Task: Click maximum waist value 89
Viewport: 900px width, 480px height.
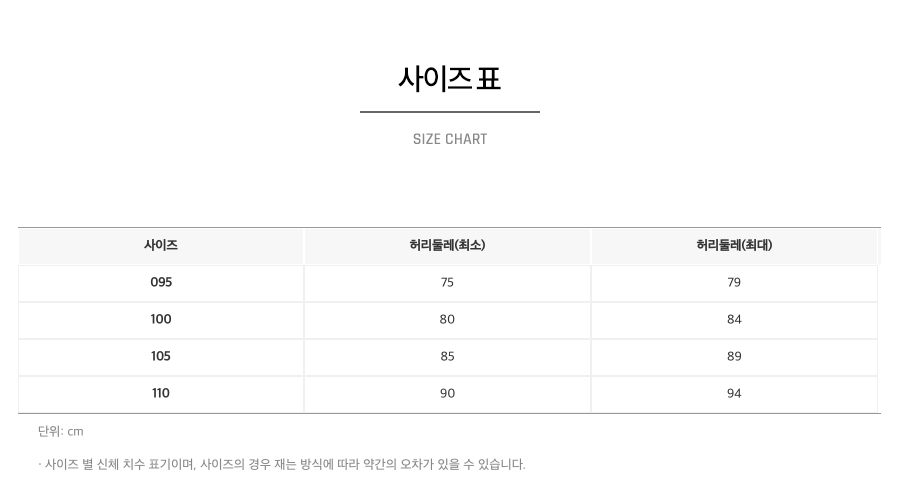Action: coord(734,357)
